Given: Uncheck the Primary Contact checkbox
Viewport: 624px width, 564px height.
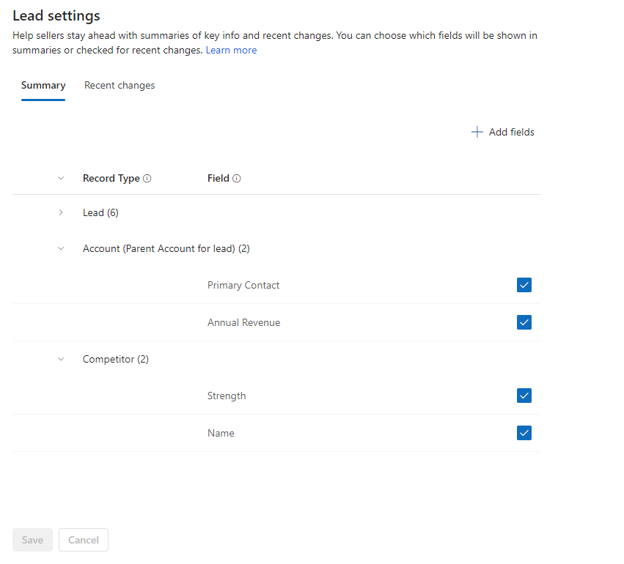Looking at the screenshot, I should coord(524,285).
